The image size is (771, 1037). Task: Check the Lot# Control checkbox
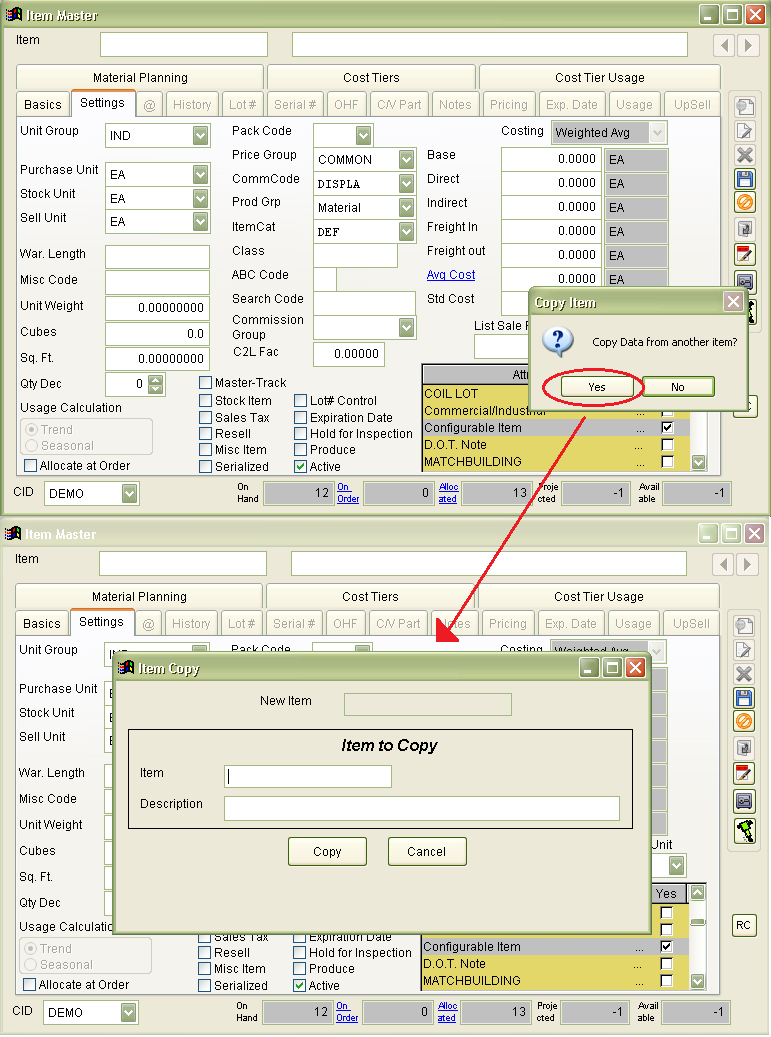[301, 401]
